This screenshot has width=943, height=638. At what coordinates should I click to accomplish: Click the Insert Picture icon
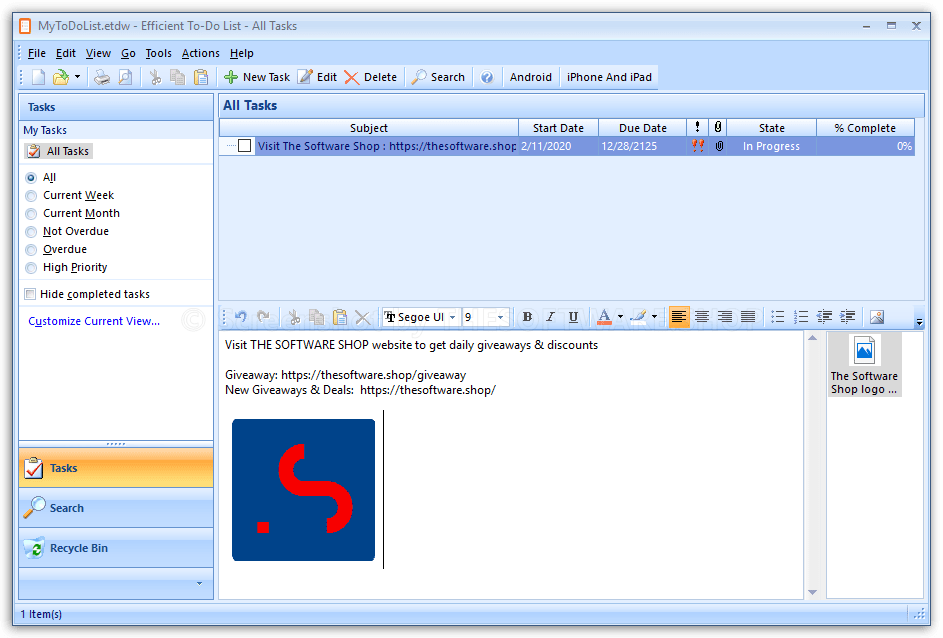[877, 317]
